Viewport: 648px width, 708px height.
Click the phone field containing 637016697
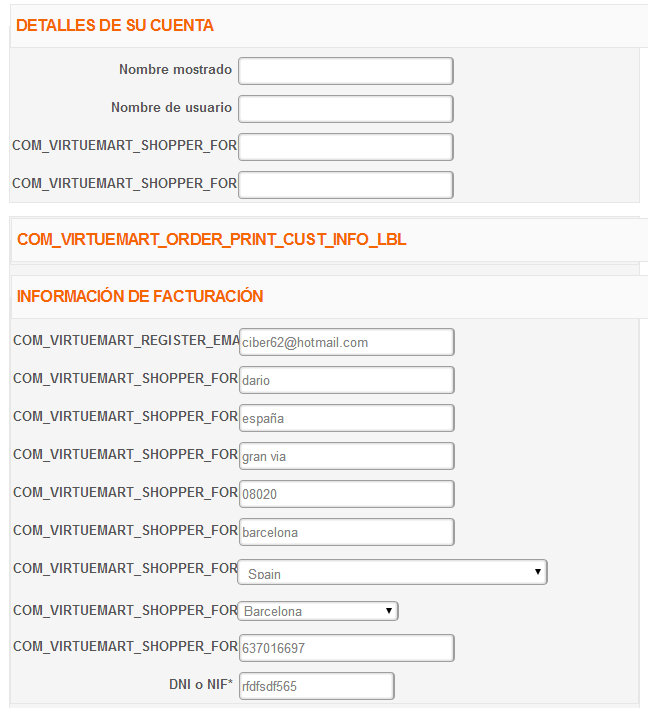point(346,648)
